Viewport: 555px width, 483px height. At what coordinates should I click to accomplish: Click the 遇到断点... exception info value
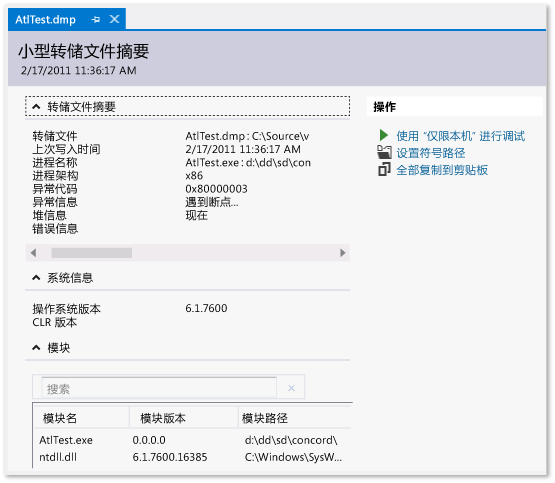click(212, 202)
